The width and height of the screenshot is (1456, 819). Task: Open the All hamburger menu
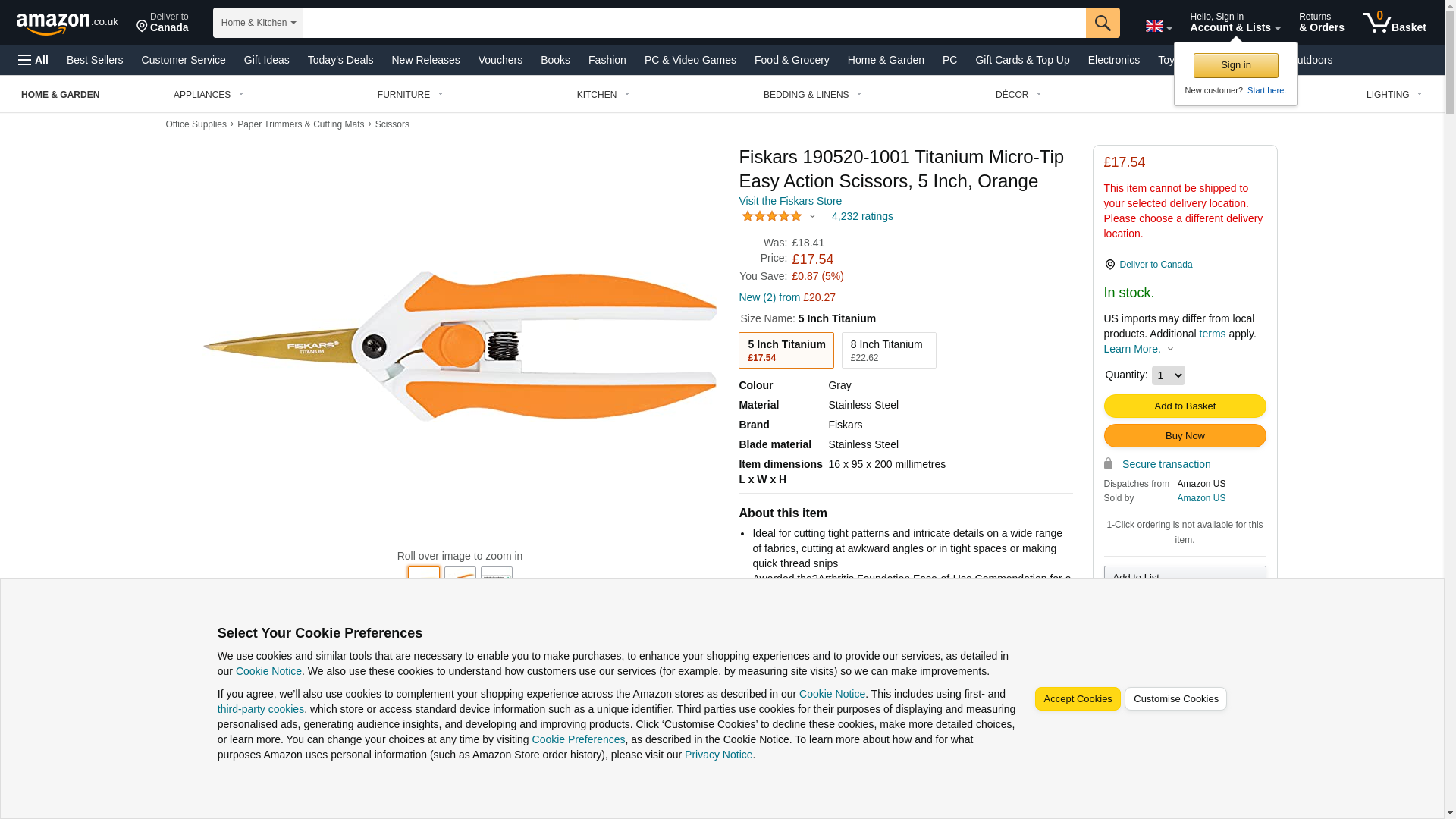[33, 60]
